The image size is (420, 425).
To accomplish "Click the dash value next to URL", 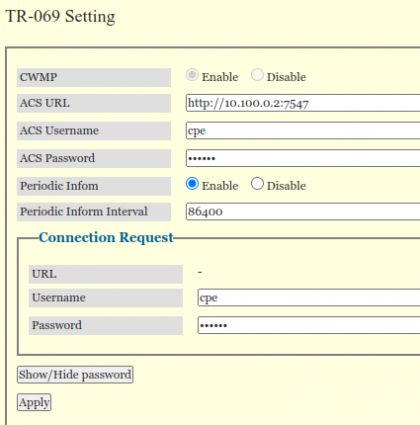I will point(200,272).
